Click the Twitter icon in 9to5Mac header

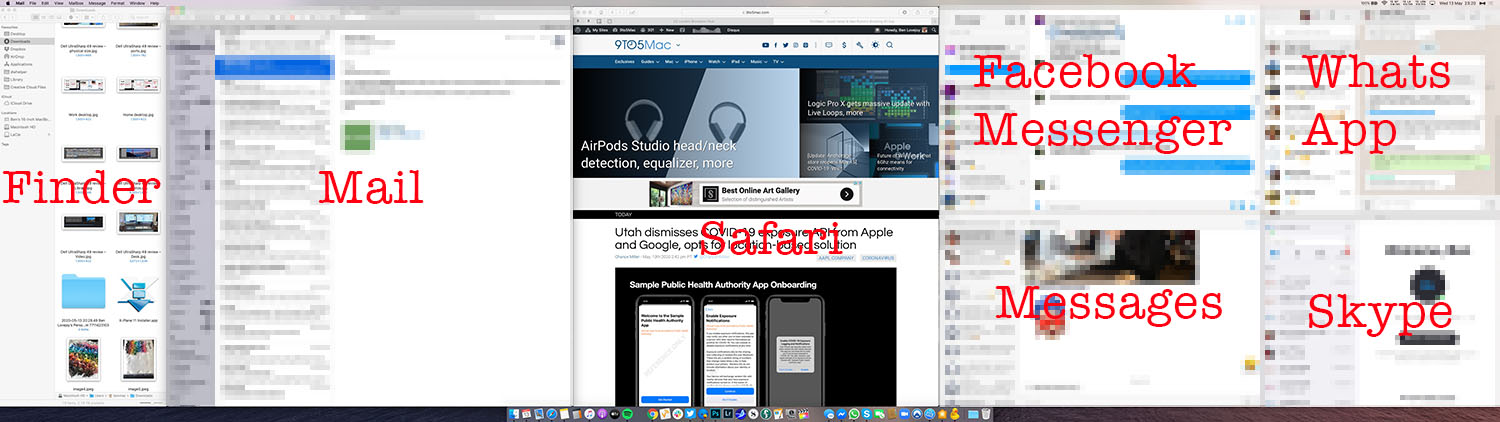[x=786, y=45]
